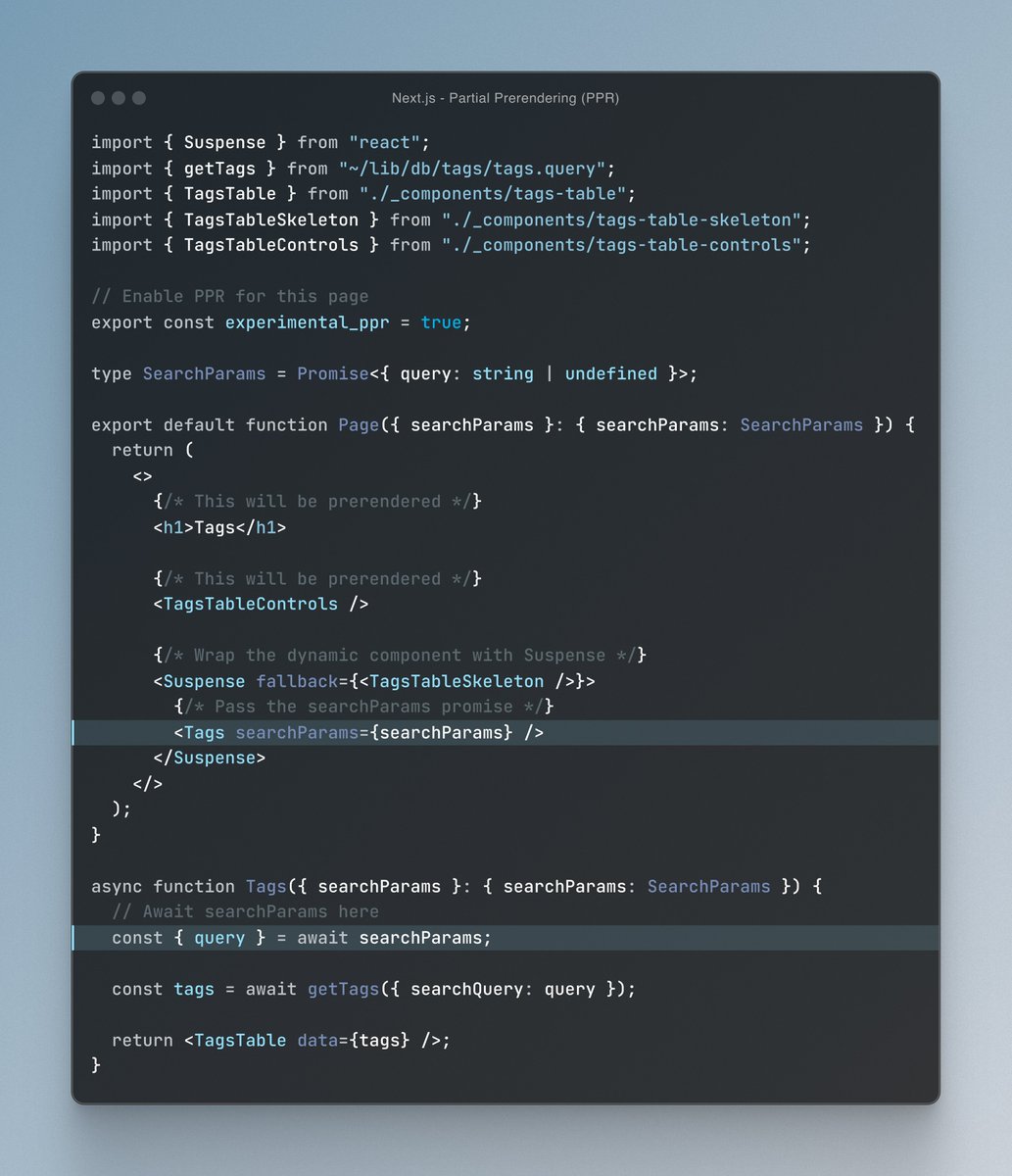
Task: Click highlighted line "const { query } = await searchParams;"
Action: (x=506, y=938)
